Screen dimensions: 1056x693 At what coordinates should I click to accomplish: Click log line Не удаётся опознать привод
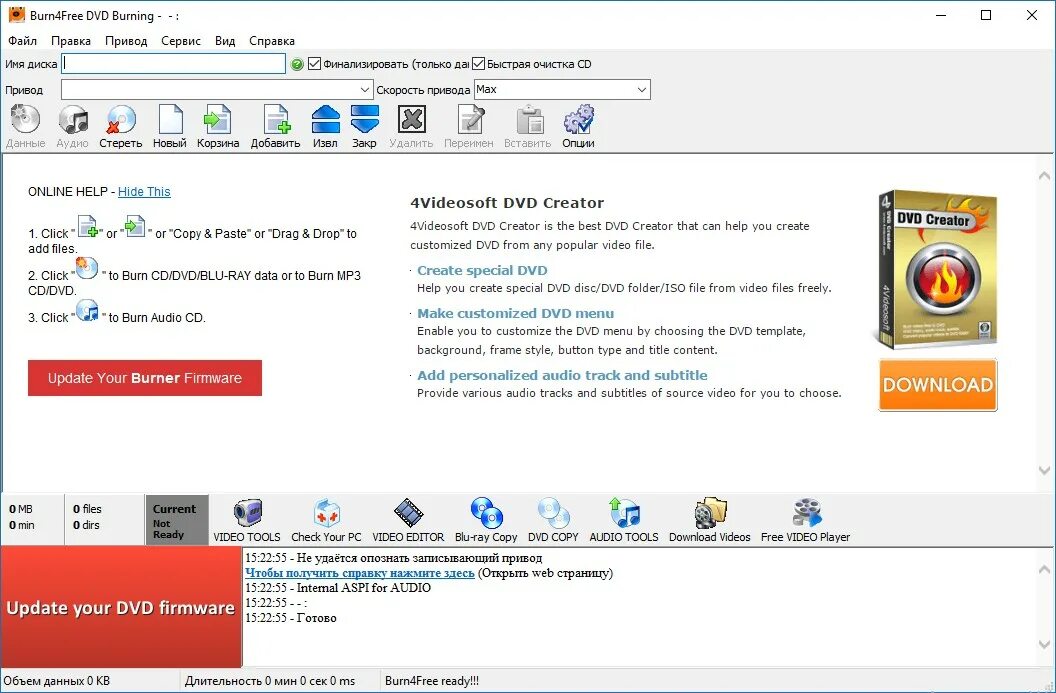coord(393,558)
